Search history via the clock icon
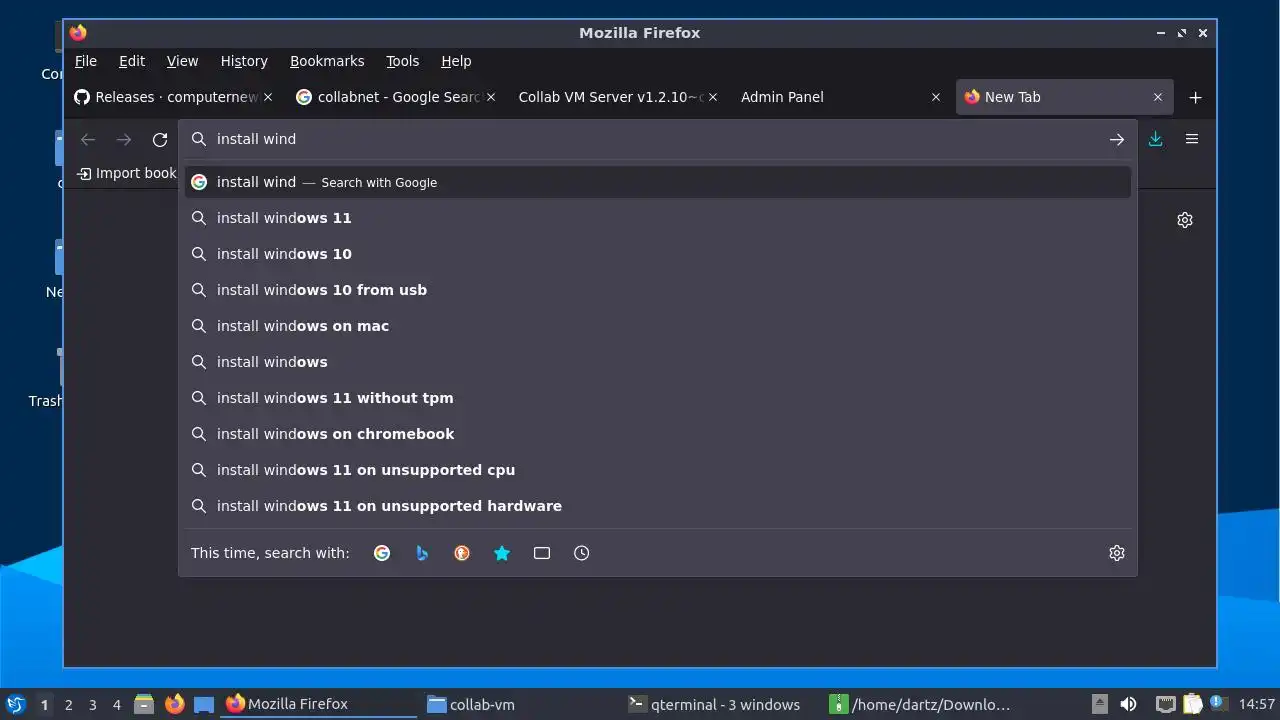 (582, 553)
